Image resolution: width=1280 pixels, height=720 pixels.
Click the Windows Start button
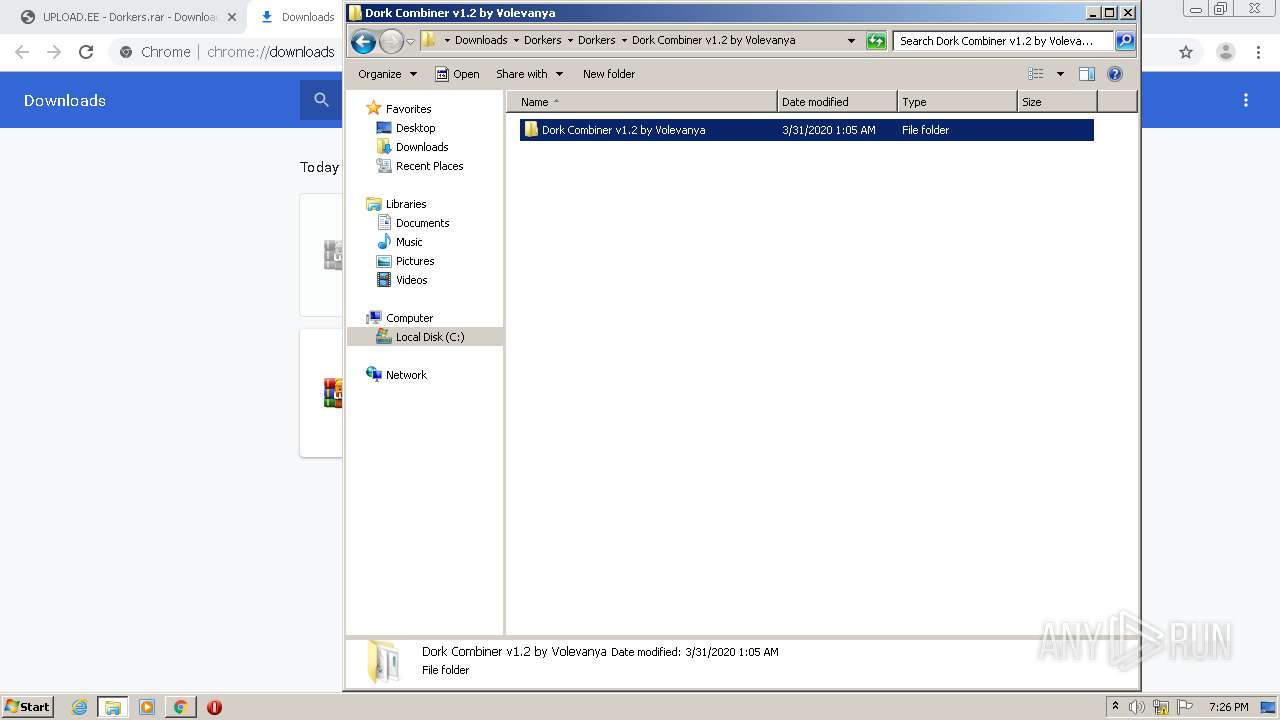pos(28,706)
